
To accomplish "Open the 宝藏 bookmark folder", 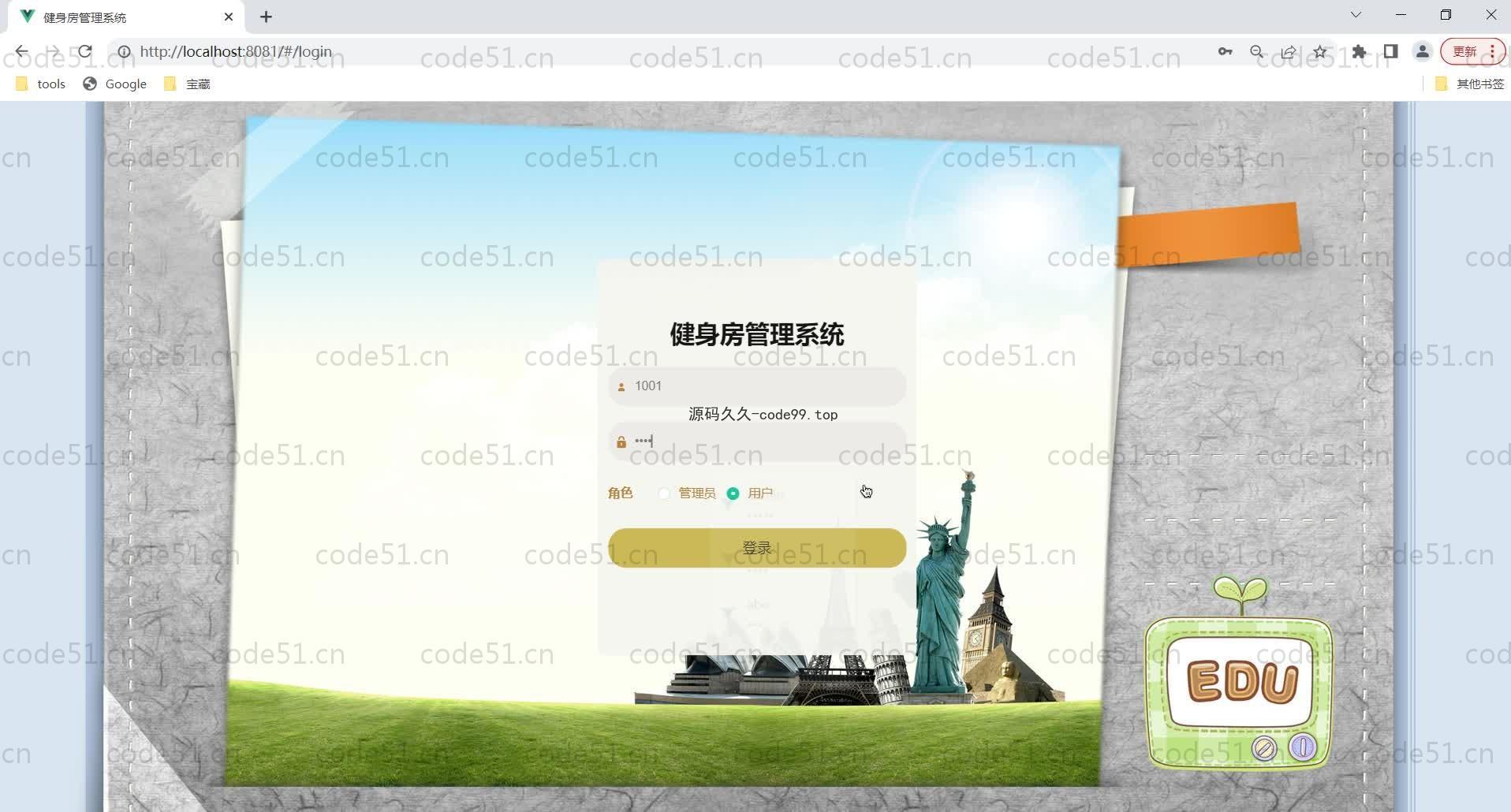I will tap(187, 84).
